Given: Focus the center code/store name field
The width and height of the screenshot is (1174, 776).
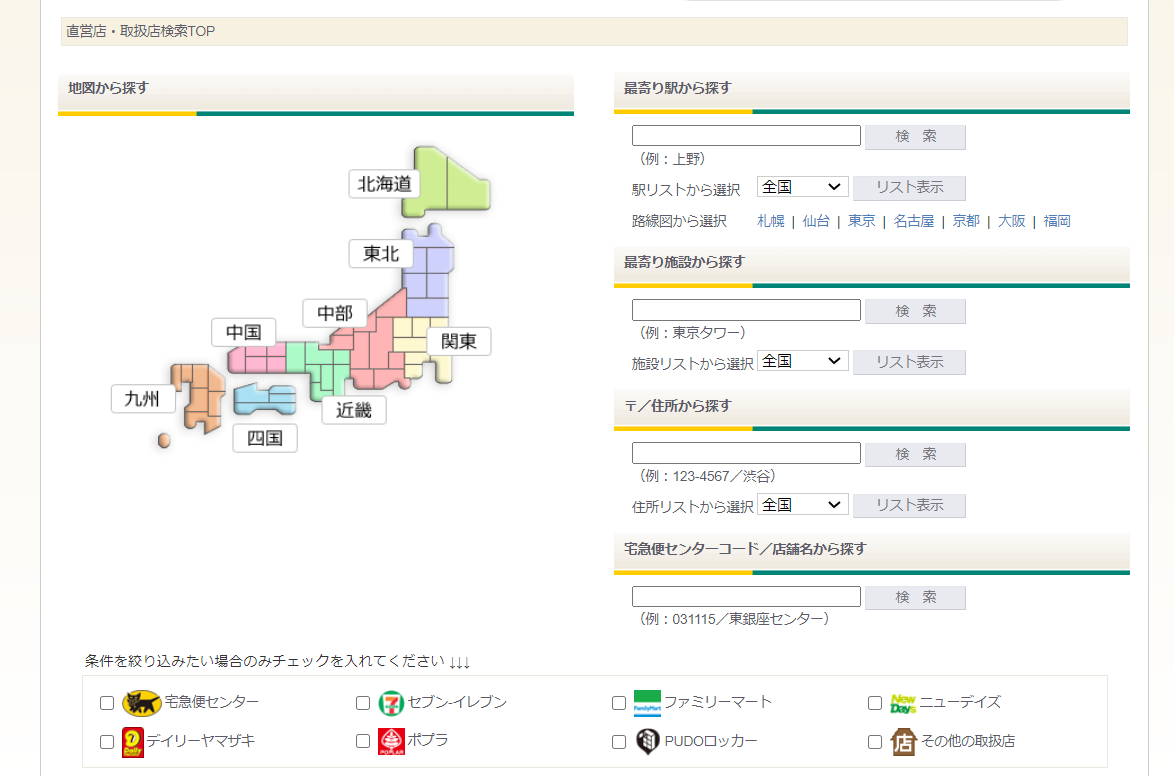Looking at the screenshot, I should click(x=746, y=596).
